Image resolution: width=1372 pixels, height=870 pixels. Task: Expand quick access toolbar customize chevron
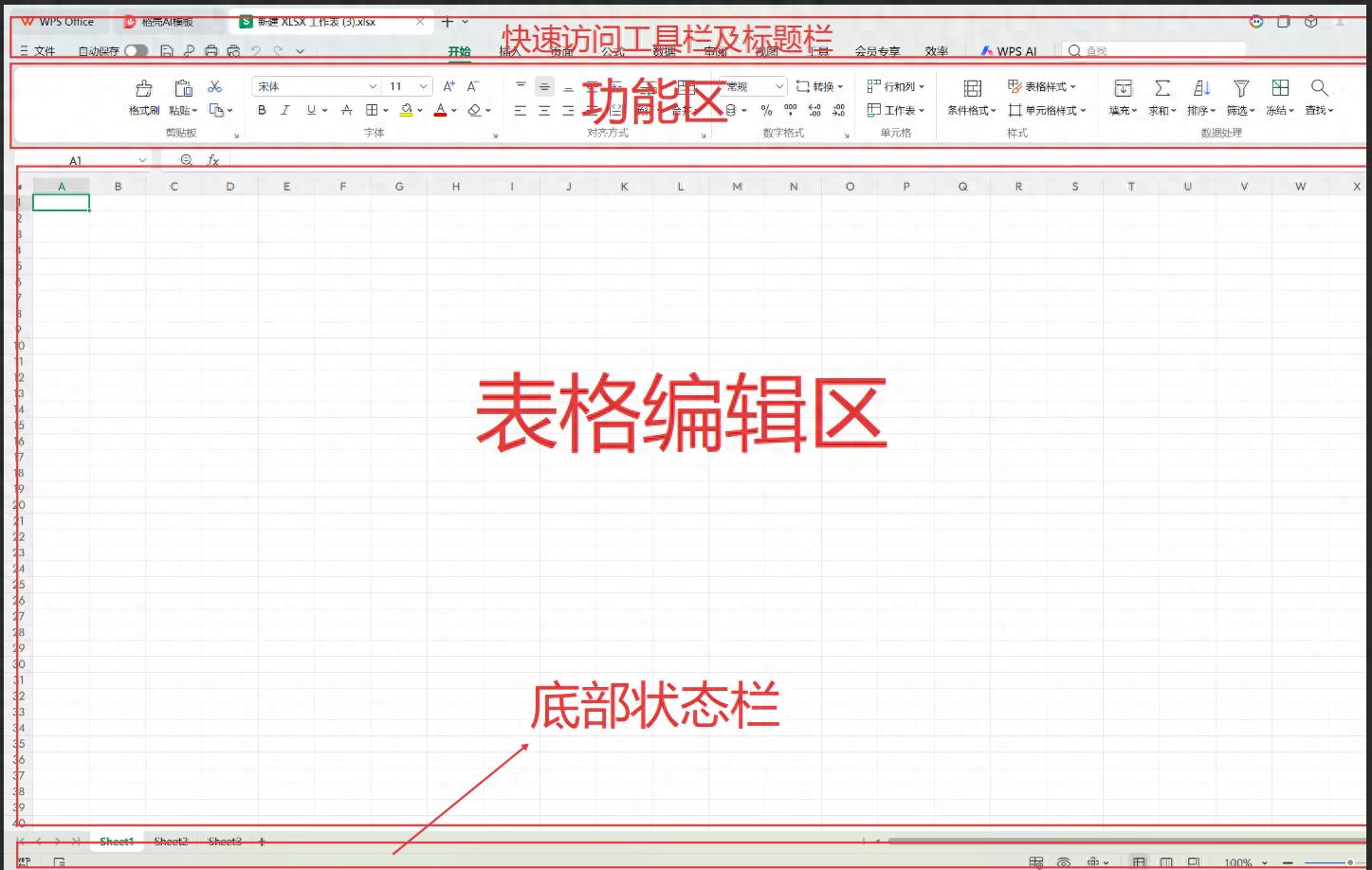(x=300, y=51)
